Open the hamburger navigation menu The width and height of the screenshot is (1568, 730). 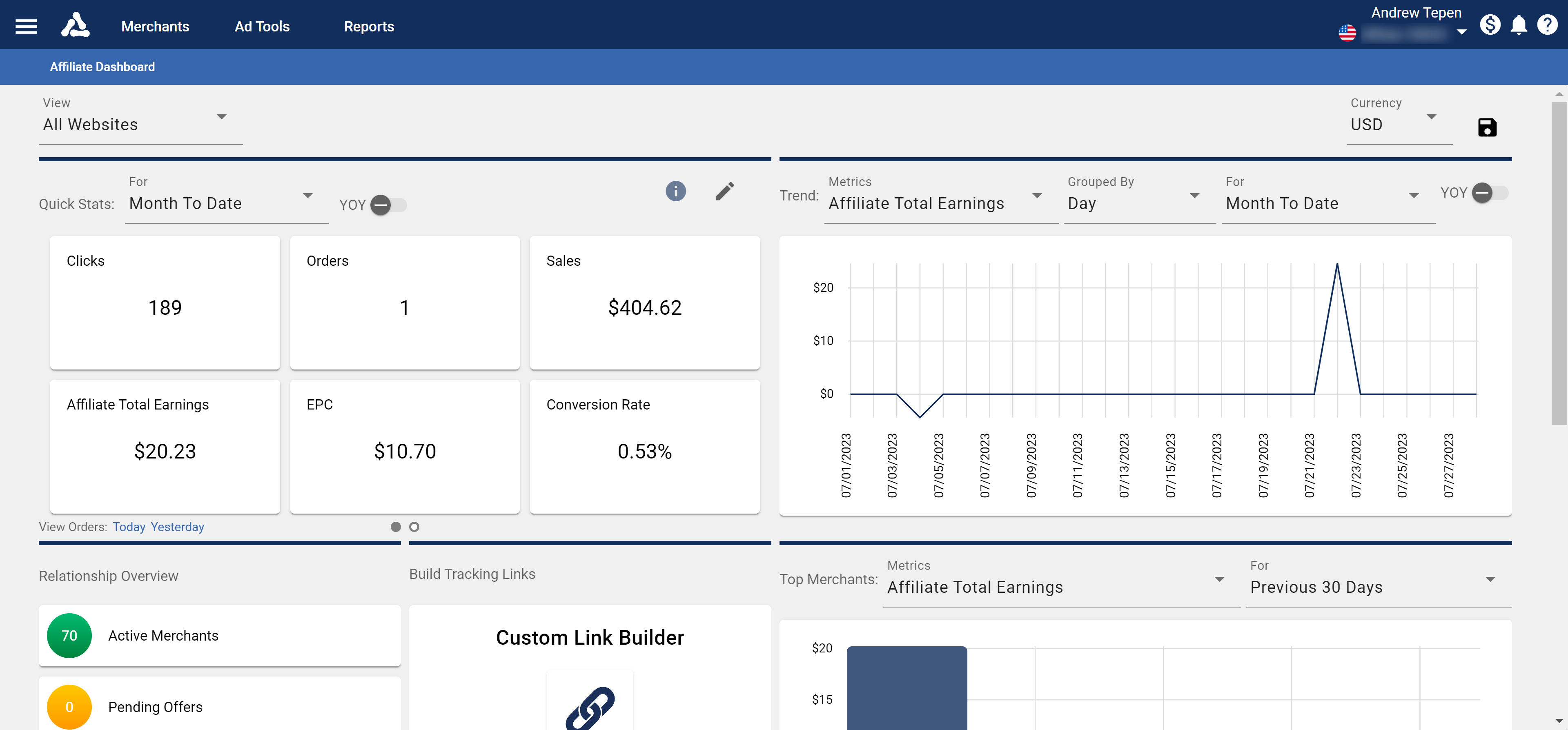(x=26, y=26)
